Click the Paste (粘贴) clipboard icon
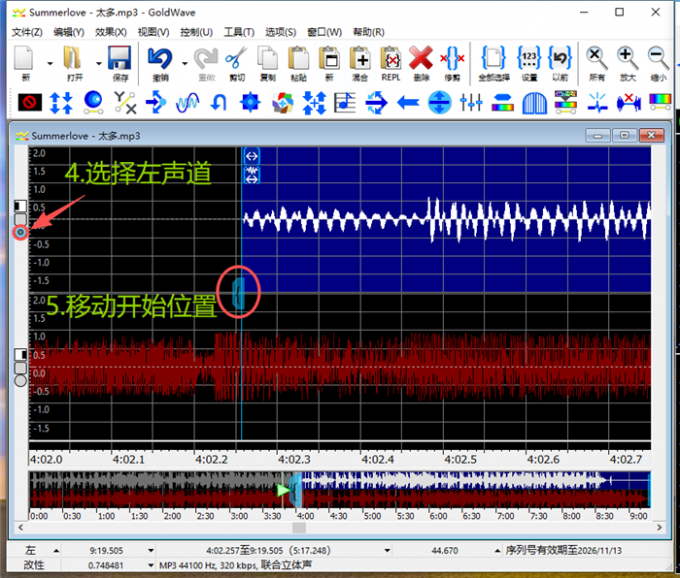 (298, 58)
